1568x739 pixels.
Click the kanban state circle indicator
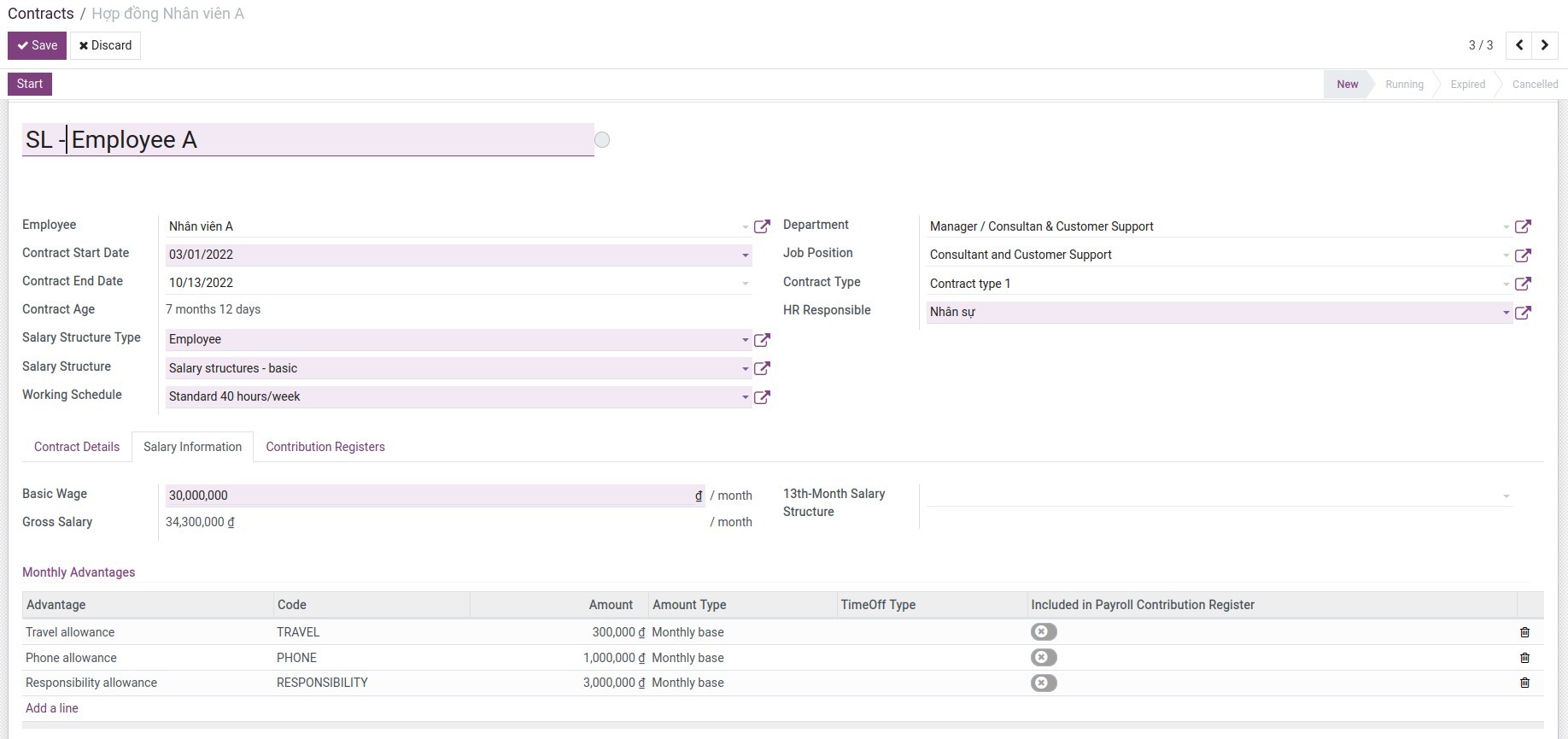pos(602,140)
